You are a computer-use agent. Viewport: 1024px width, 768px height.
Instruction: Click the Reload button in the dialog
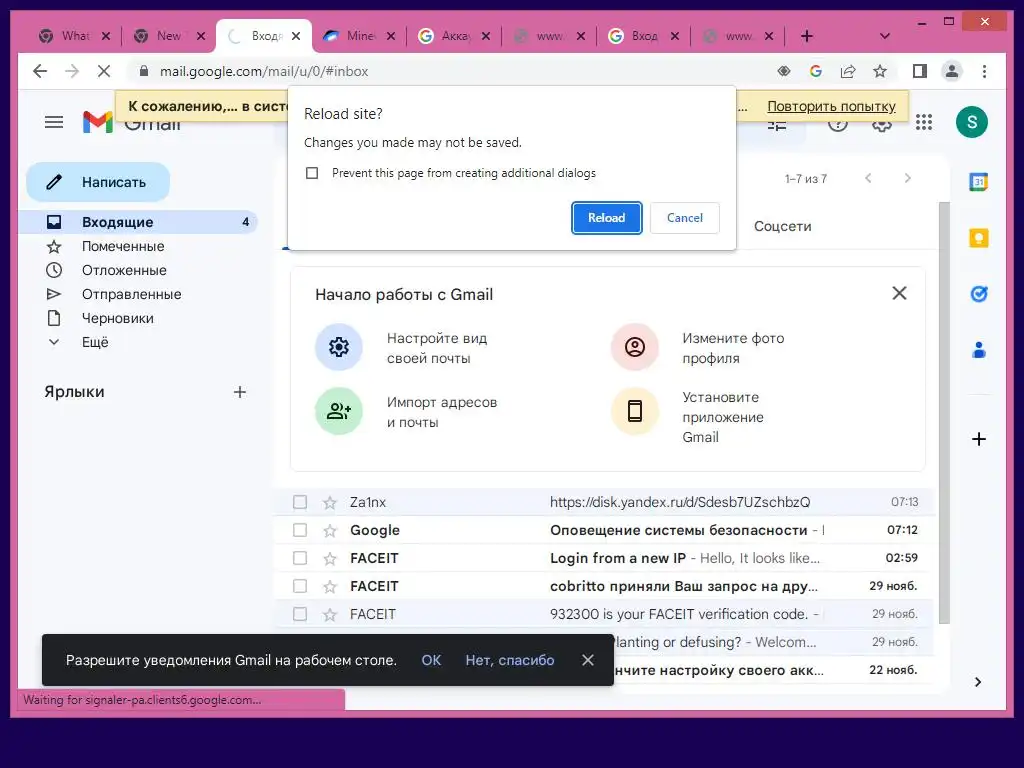606,217
